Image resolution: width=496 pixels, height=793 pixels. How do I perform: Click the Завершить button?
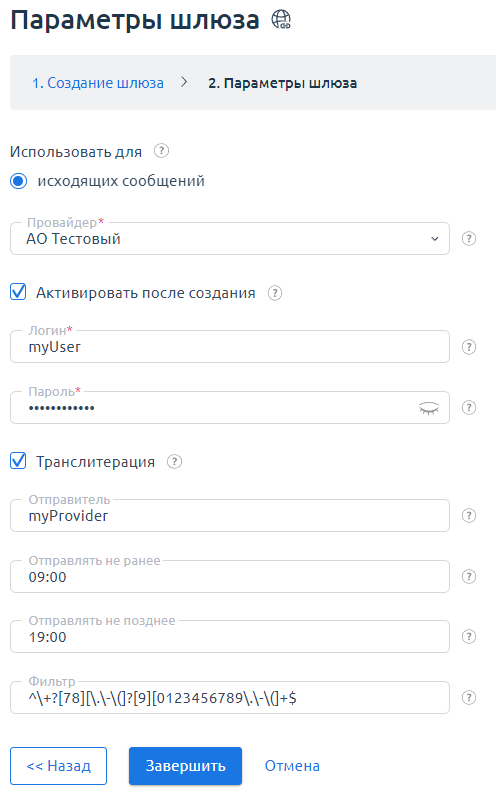tap(185, 766)
